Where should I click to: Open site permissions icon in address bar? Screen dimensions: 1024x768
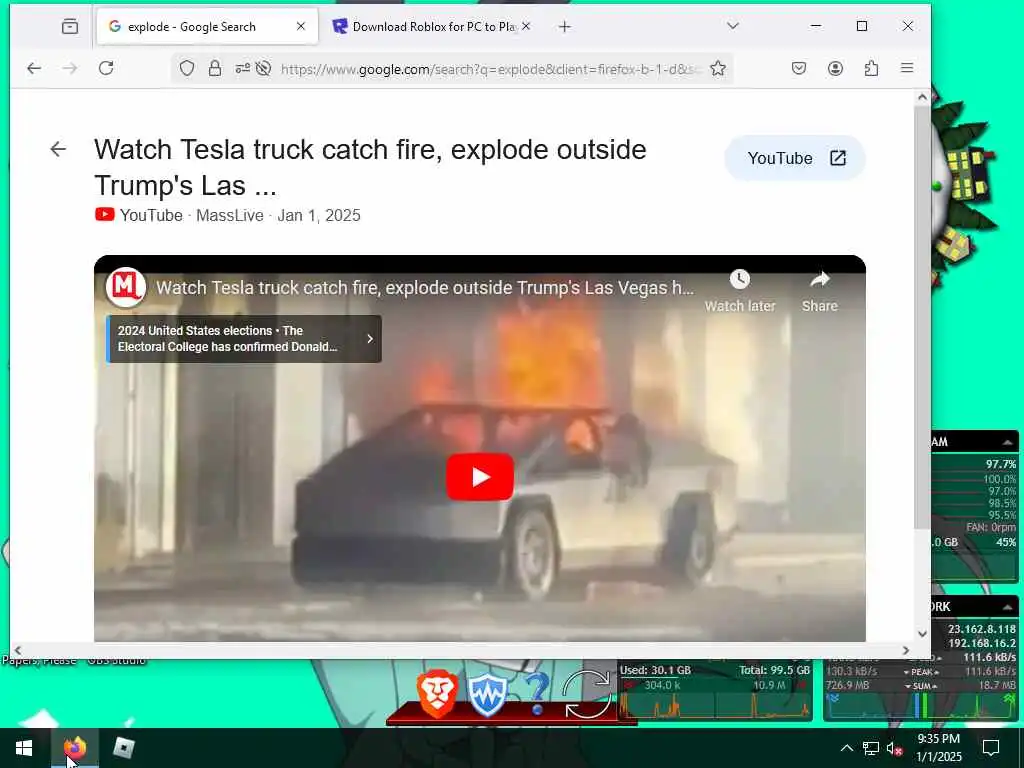242,68
